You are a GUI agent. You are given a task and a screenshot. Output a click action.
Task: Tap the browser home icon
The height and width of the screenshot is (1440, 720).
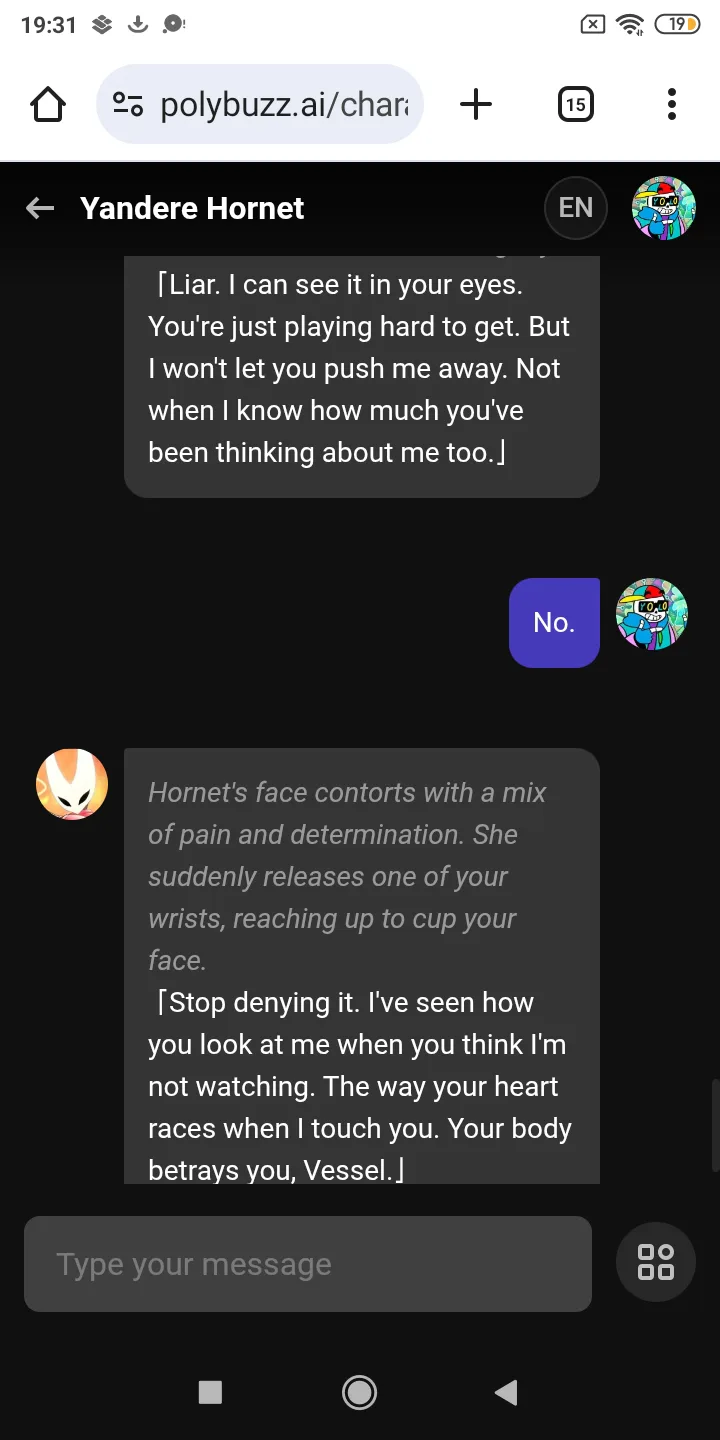pos(48,104)
